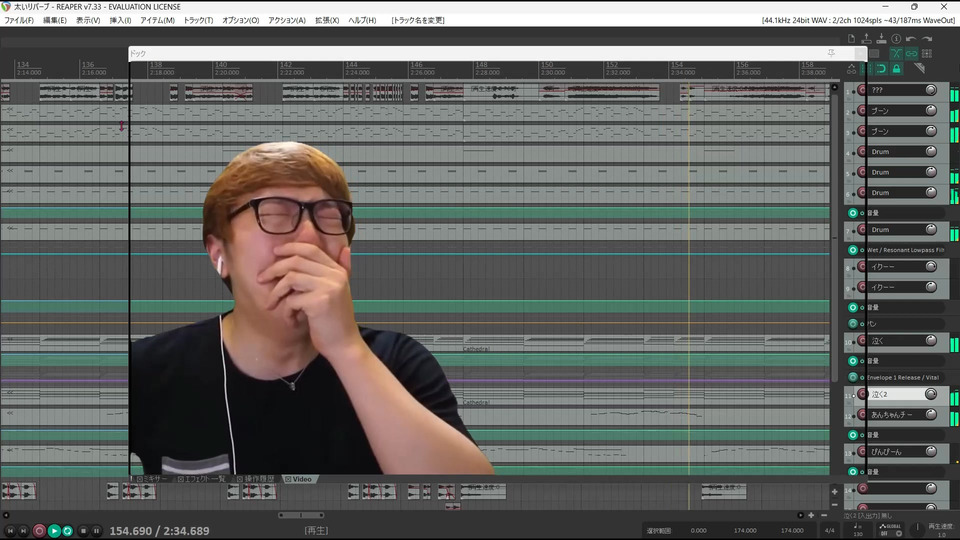Arm record on track 12 あんちゃんチー
960x540 pixels.
tap(862, 414)
